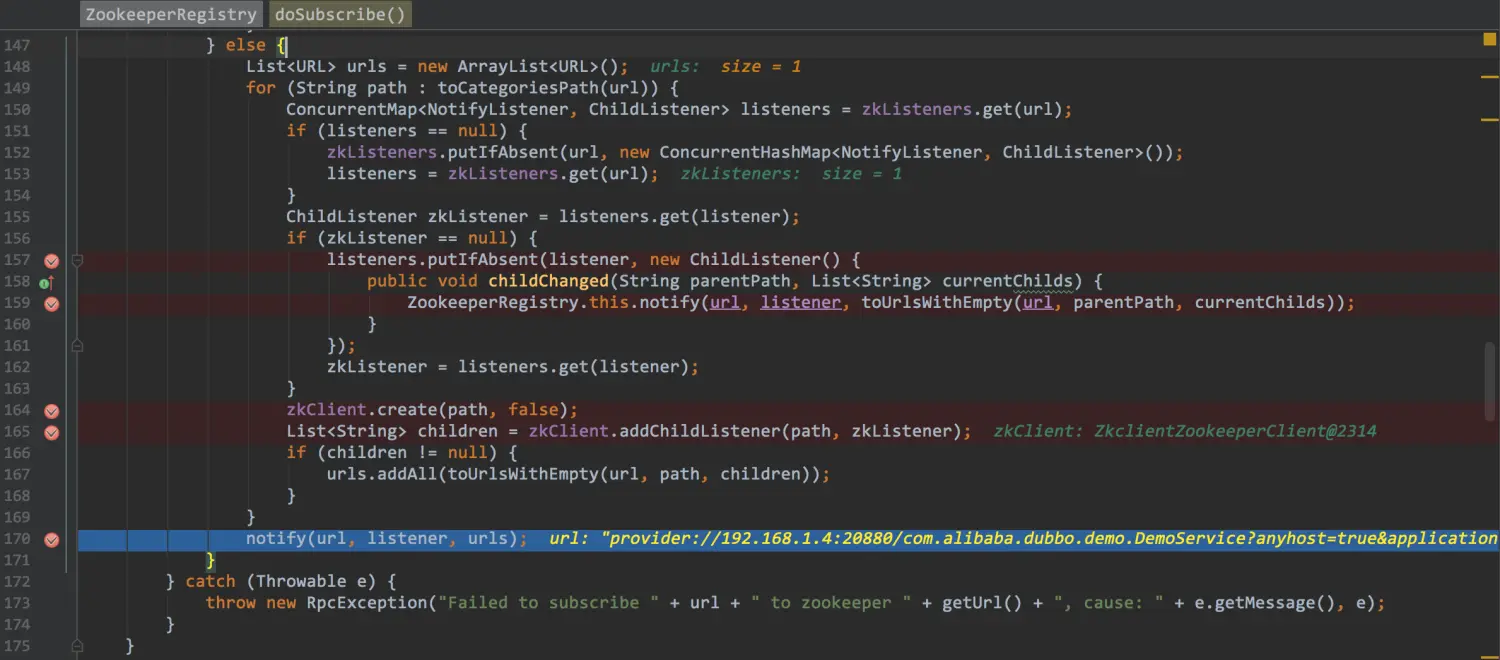This screenshot has height=660, width=1500.
Task: Click the 'Failed to subscribe' string literal
Action: 548,603
